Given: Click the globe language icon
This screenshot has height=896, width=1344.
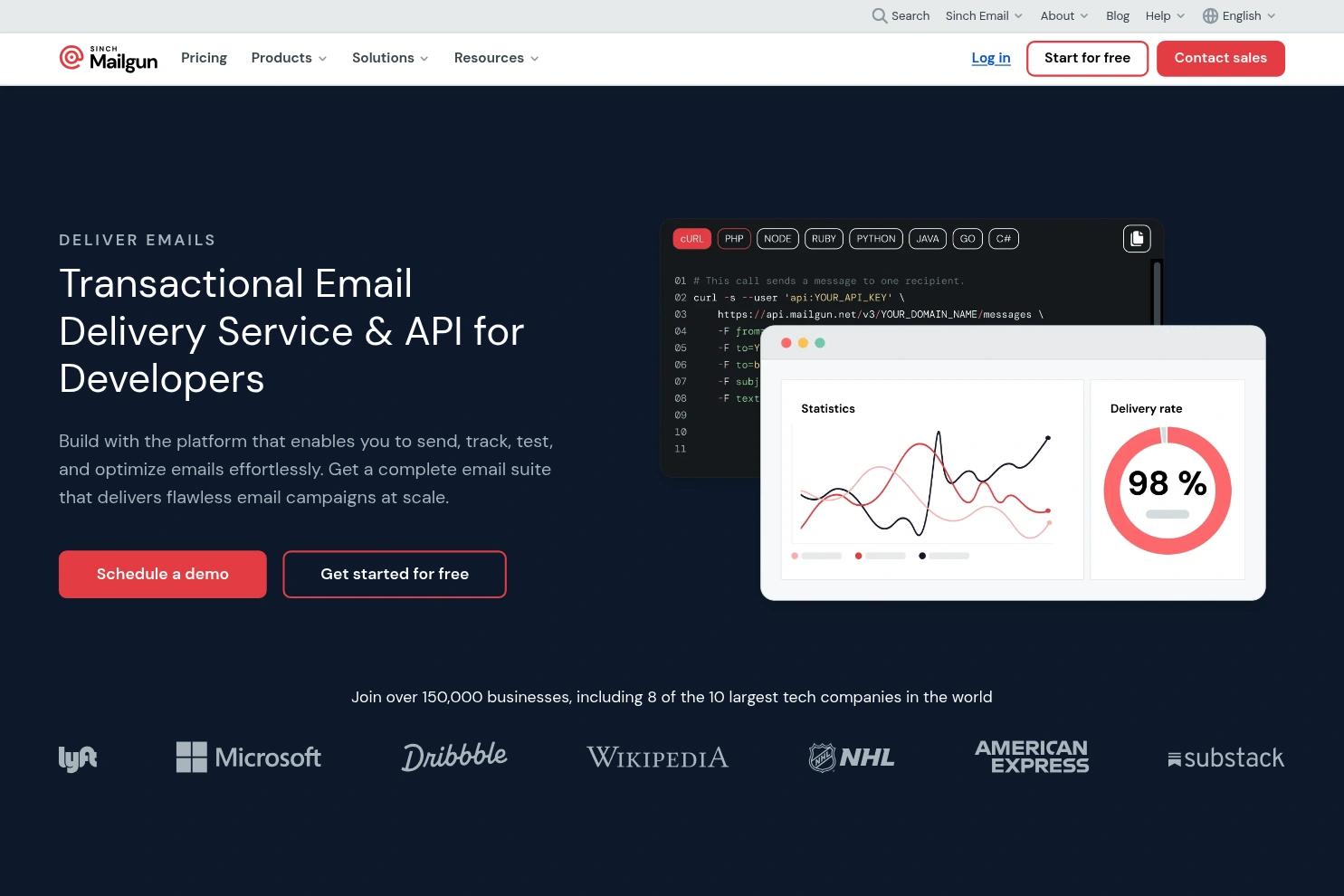Looking at the screenshot, I should [x=1210, y=15].
